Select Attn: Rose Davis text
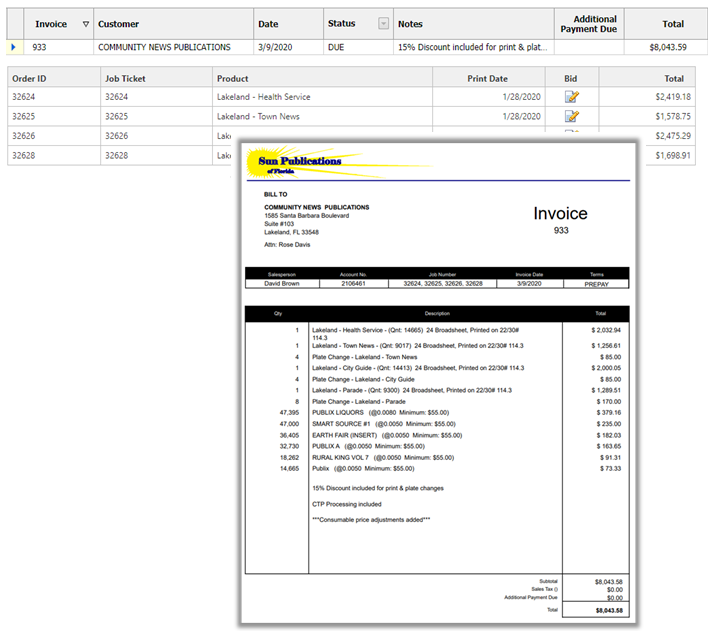Screen dimensions: 713x636 coord(287,245)
